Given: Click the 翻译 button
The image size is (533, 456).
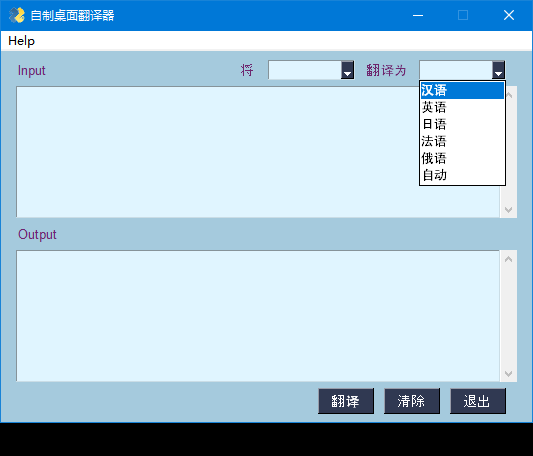Looking at the screenshot, I should click(346, 401).
